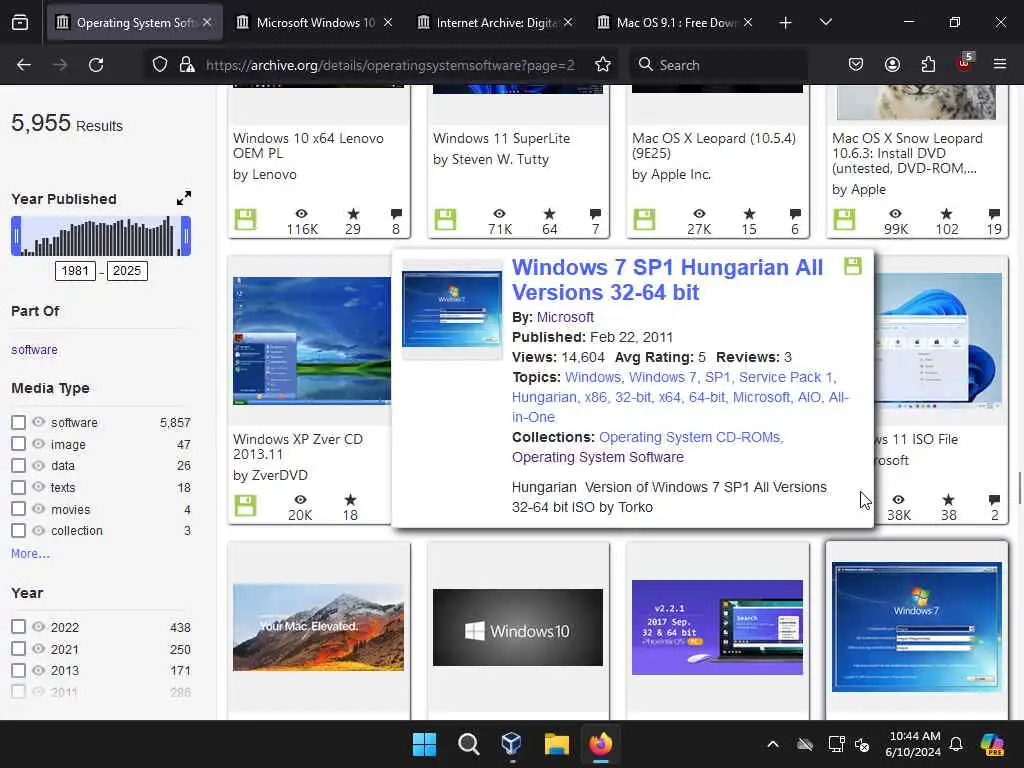The height and width of the screenshot is (768, 1024).
Task: Click the Firefox Search box
Action: click(718, 65)
